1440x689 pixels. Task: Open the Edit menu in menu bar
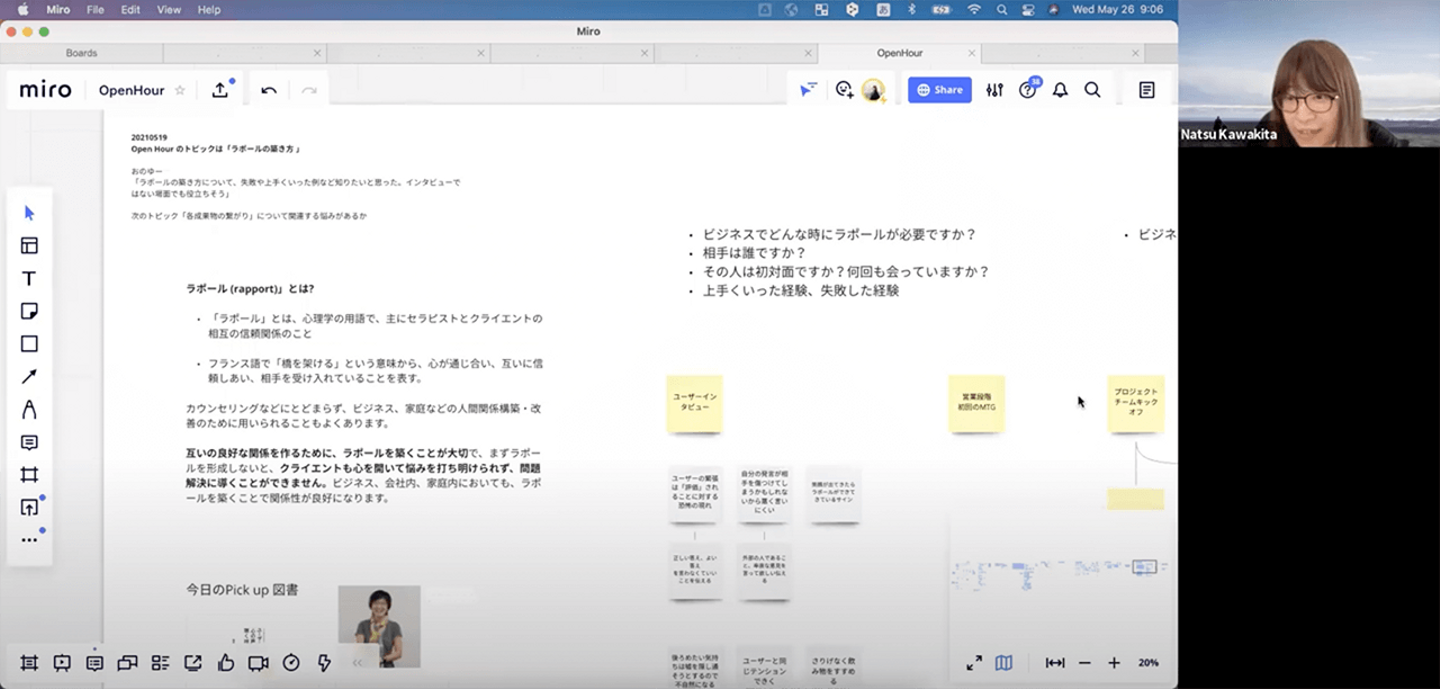click(x=130, y=9)
